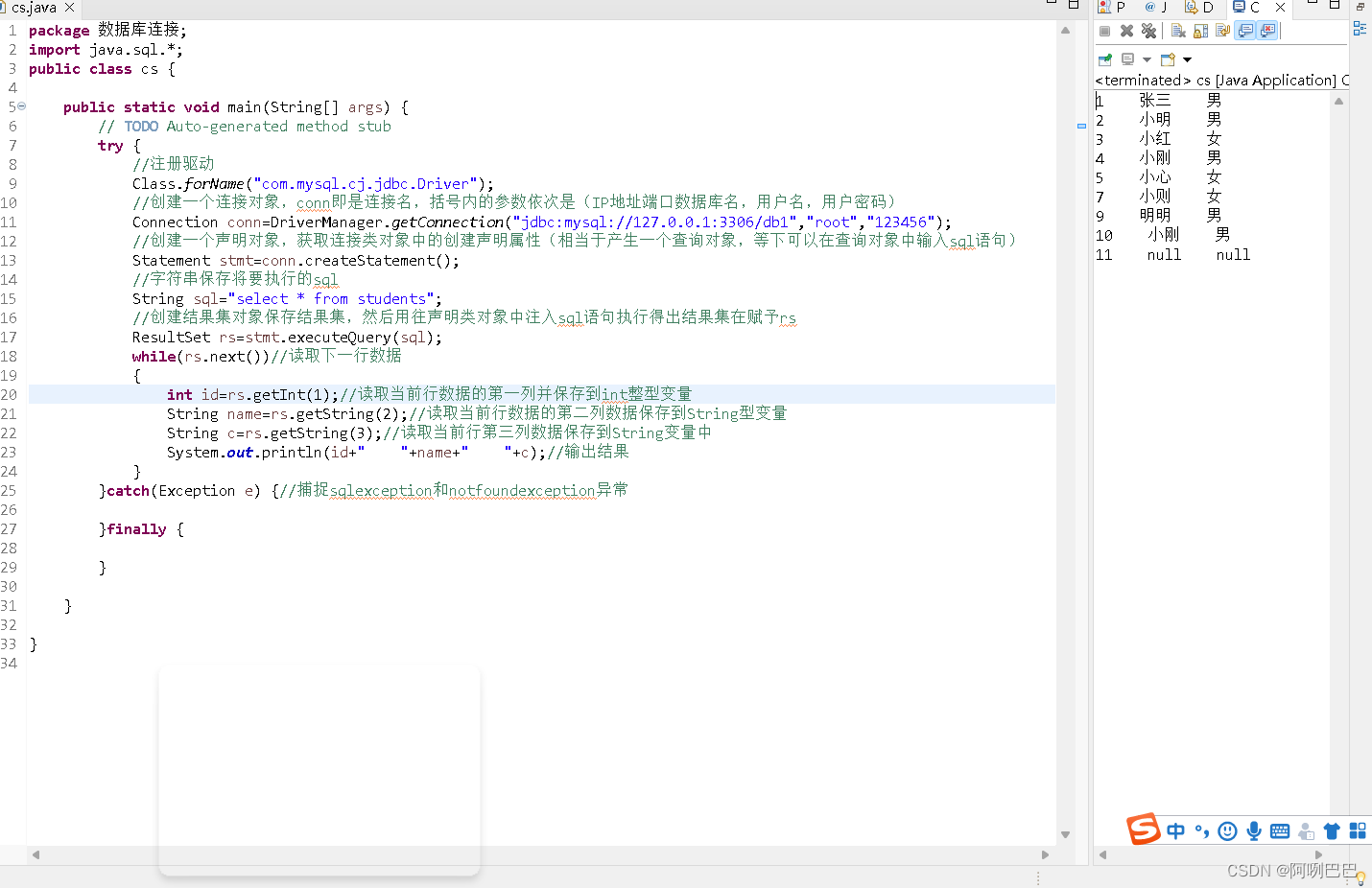Toggle Show Console on Standard Out change
The height and width of the screenshot is (888, 1372).
coord(1244,31)
